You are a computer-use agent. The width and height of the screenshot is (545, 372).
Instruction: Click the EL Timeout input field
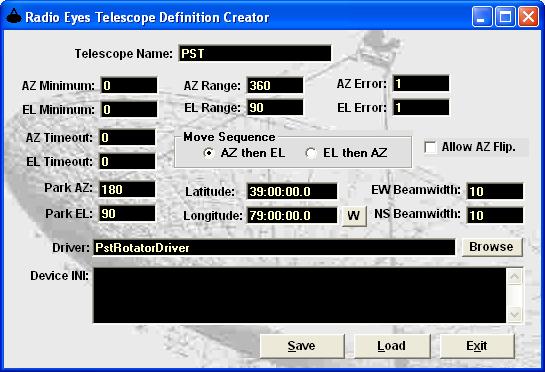[x=127, y=161]
